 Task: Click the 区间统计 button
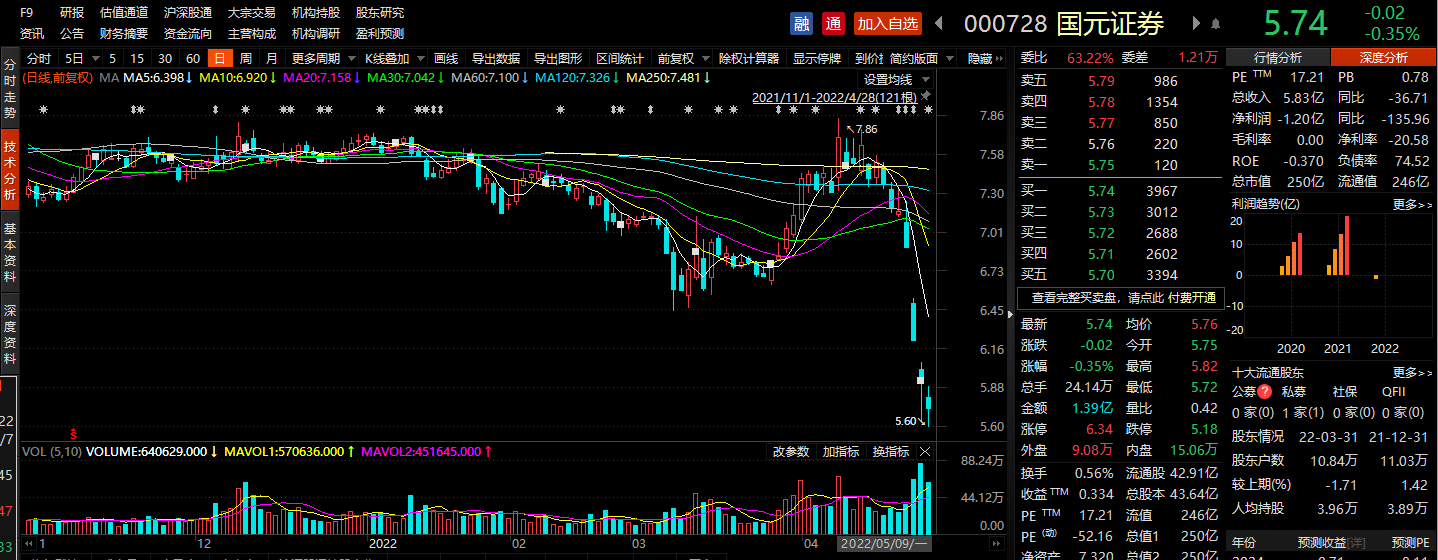click(x=619, y=58)
